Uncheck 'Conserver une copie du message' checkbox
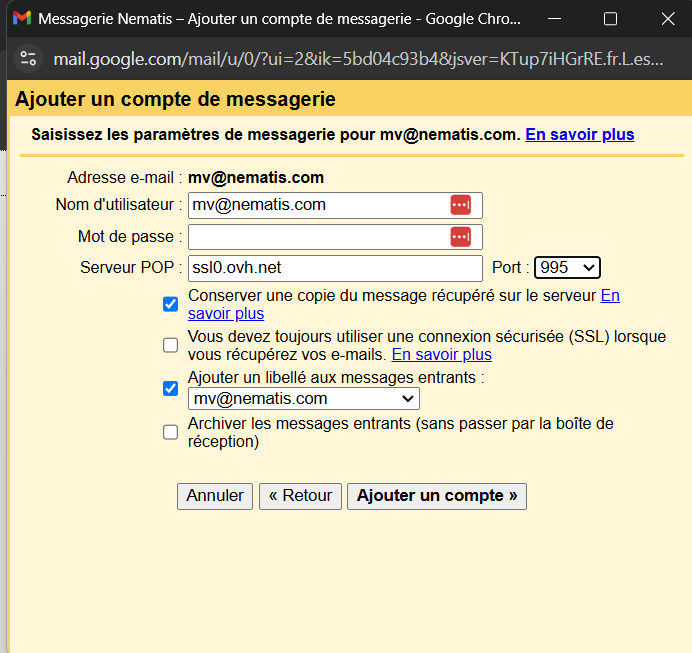 (171, 304)
